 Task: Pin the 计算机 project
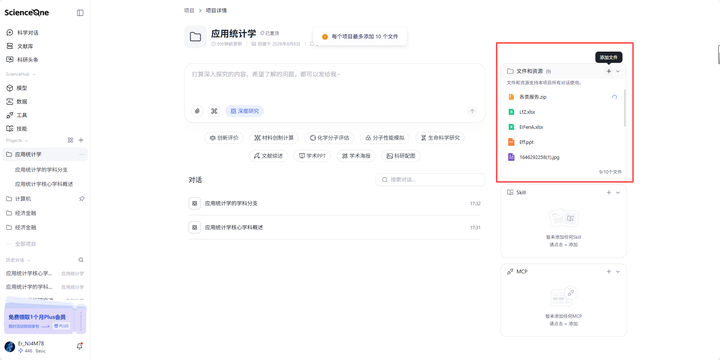[81, 199]
